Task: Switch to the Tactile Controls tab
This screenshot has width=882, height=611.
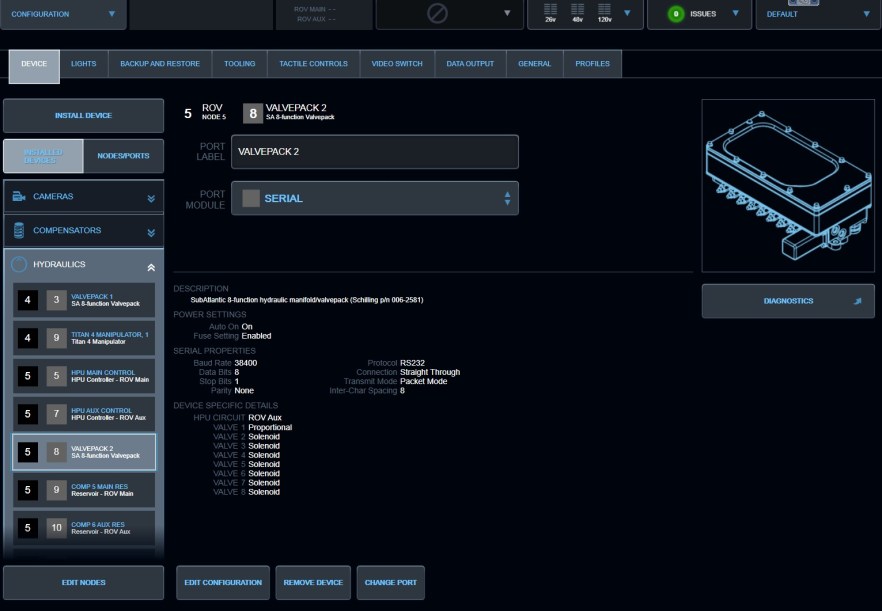Action: pos(314,64)
